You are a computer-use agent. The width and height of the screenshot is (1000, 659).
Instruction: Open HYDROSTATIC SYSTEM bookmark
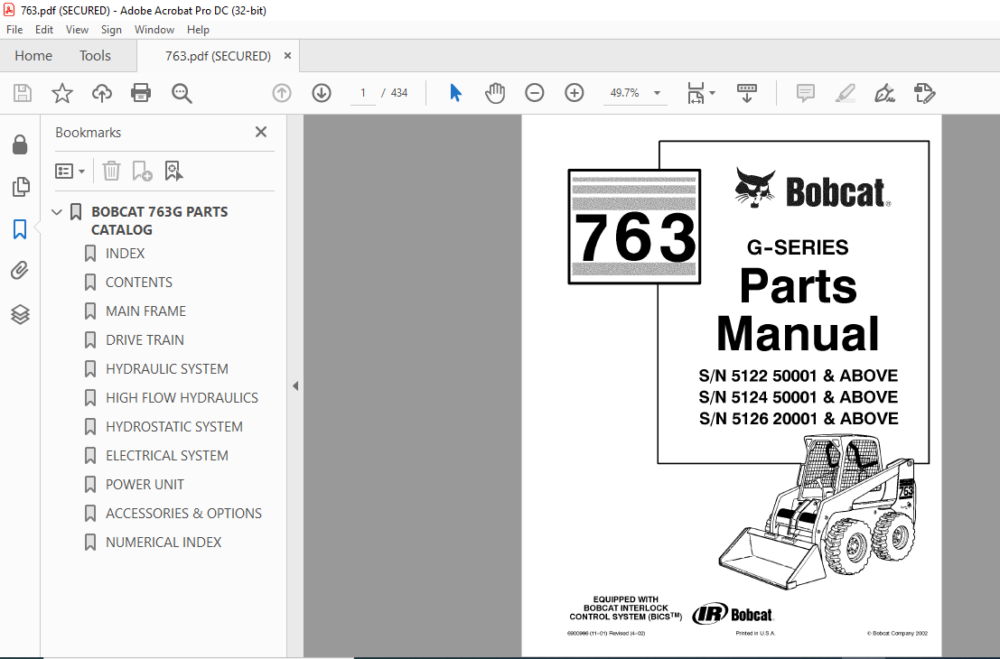[x=174, y=426]
